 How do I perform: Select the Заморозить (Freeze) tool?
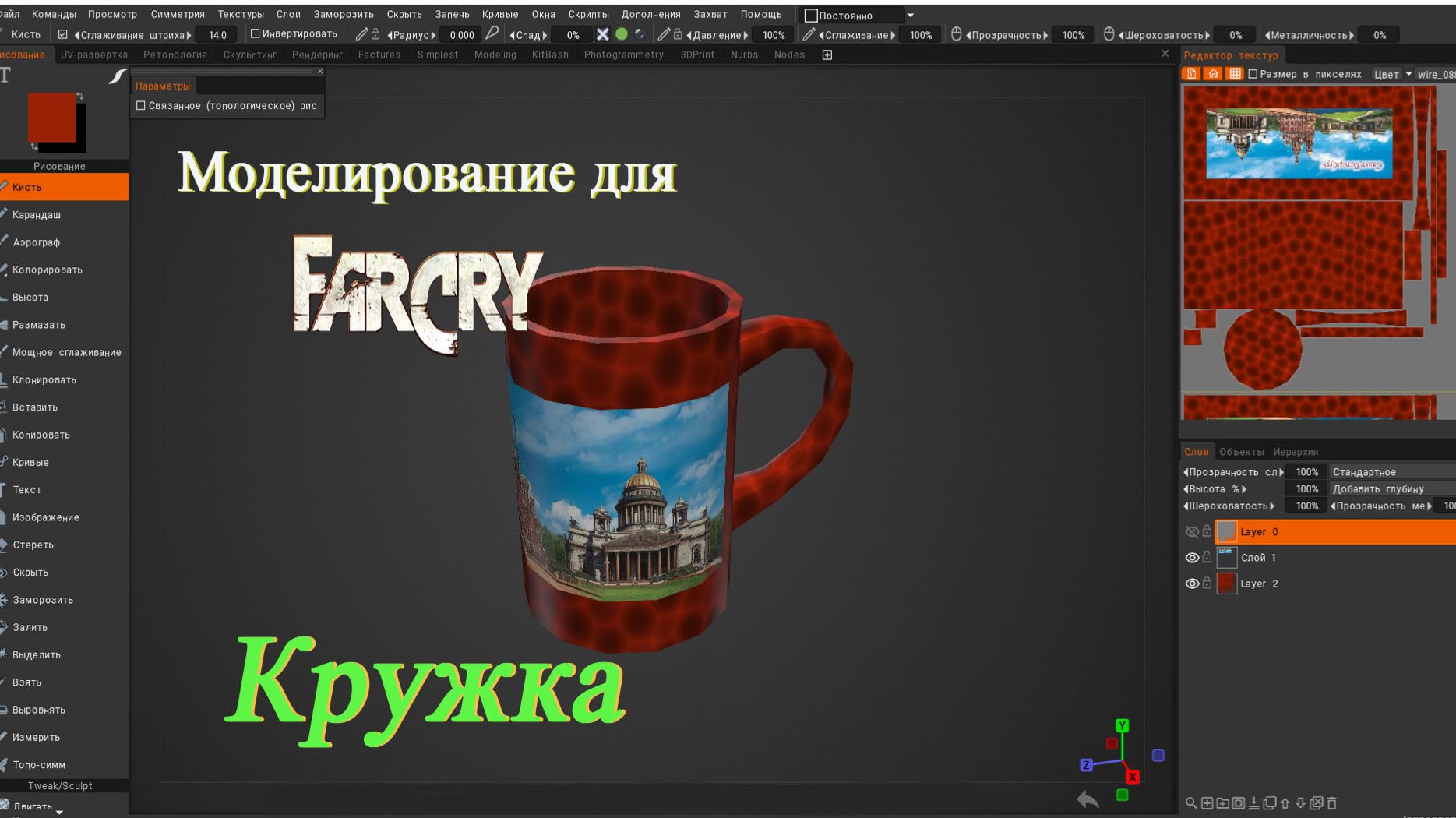click(x=41, y=600)
